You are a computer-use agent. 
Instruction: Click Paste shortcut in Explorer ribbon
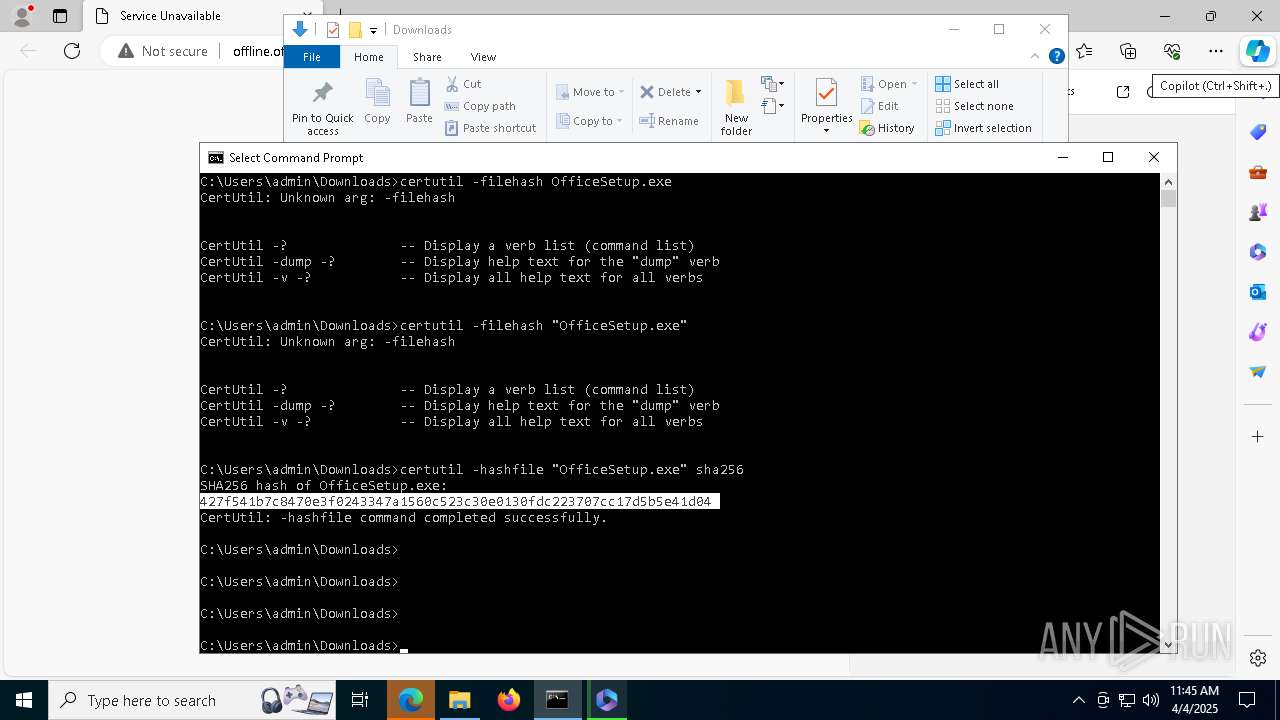490,128
